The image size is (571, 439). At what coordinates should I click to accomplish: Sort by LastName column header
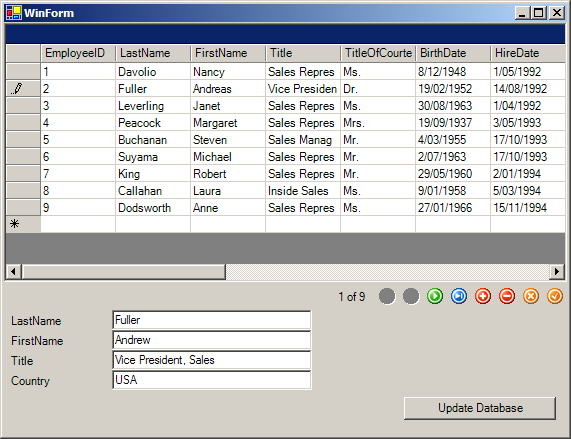tap(153, 53)
